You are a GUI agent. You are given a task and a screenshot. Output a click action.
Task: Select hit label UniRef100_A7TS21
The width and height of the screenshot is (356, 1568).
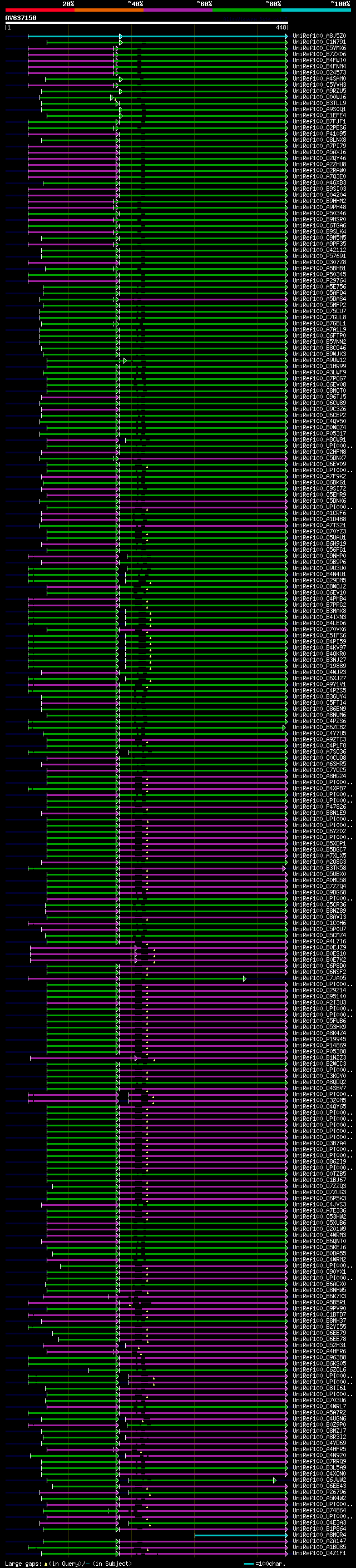[x=319, y=525]
